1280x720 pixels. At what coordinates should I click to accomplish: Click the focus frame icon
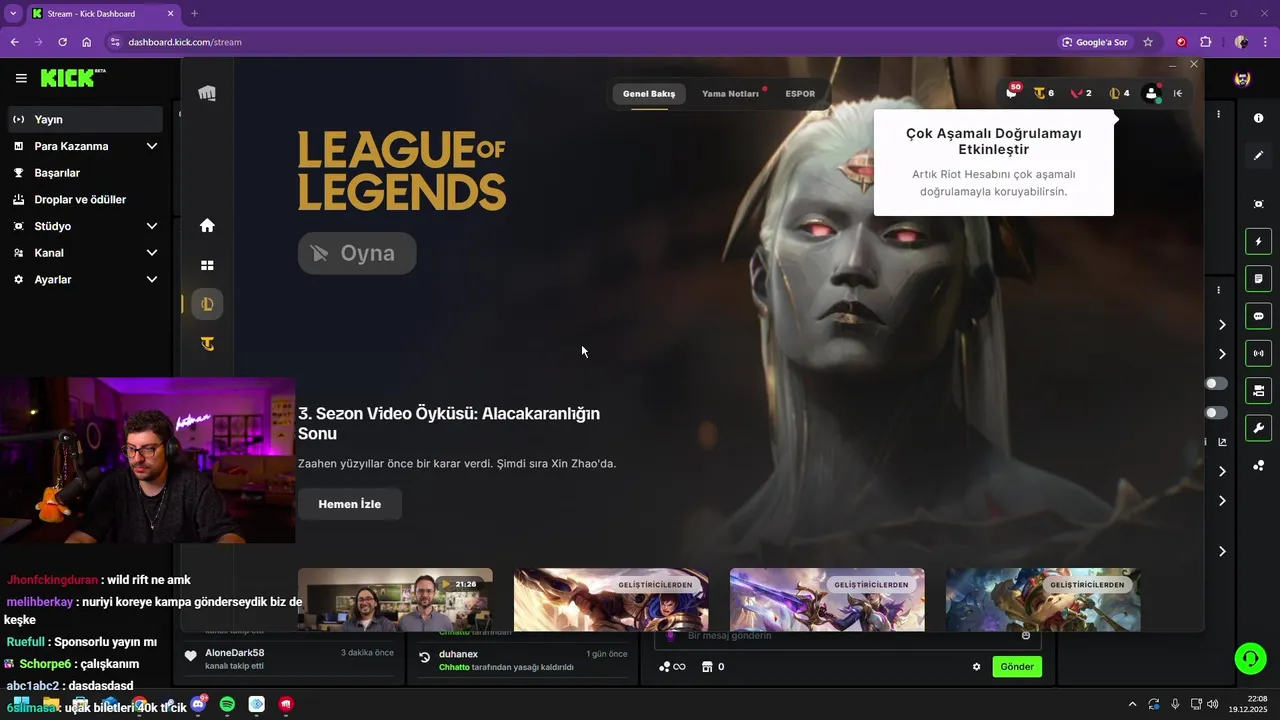click(1258, 204)
